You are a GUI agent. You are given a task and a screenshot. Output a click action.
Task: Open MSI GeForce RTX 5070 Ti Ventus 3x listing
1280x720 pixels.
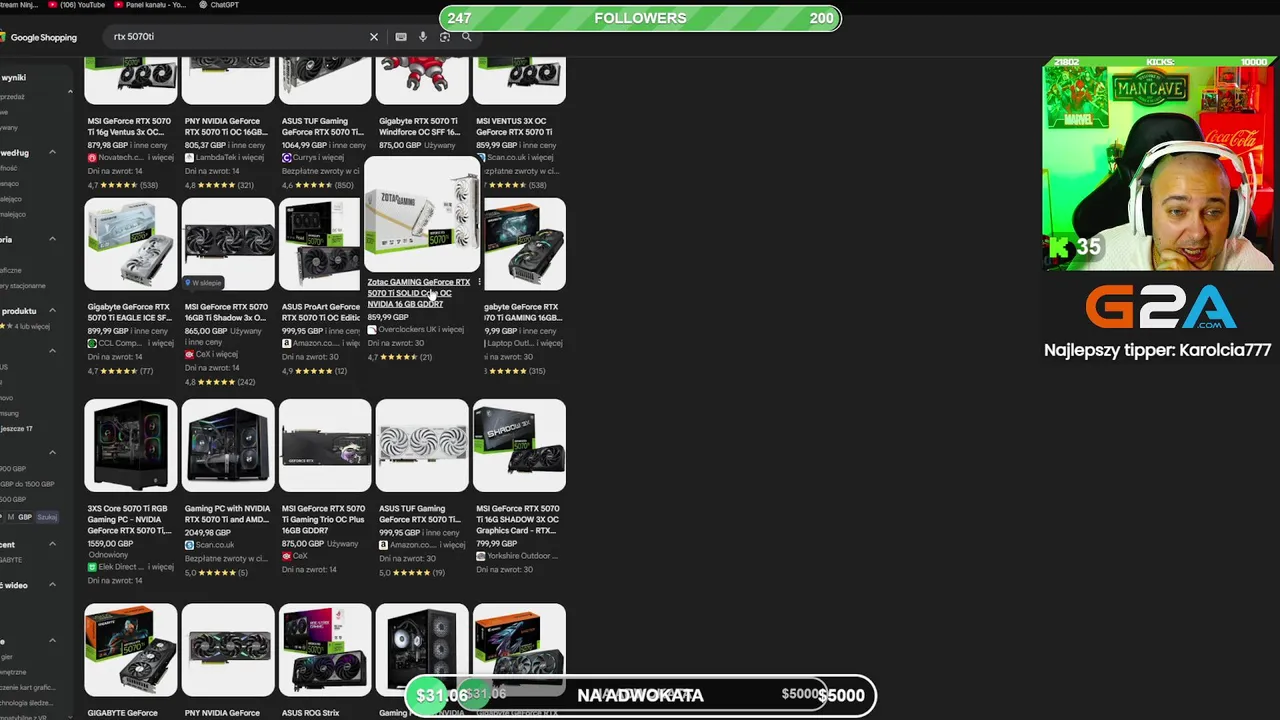[129, 127]
